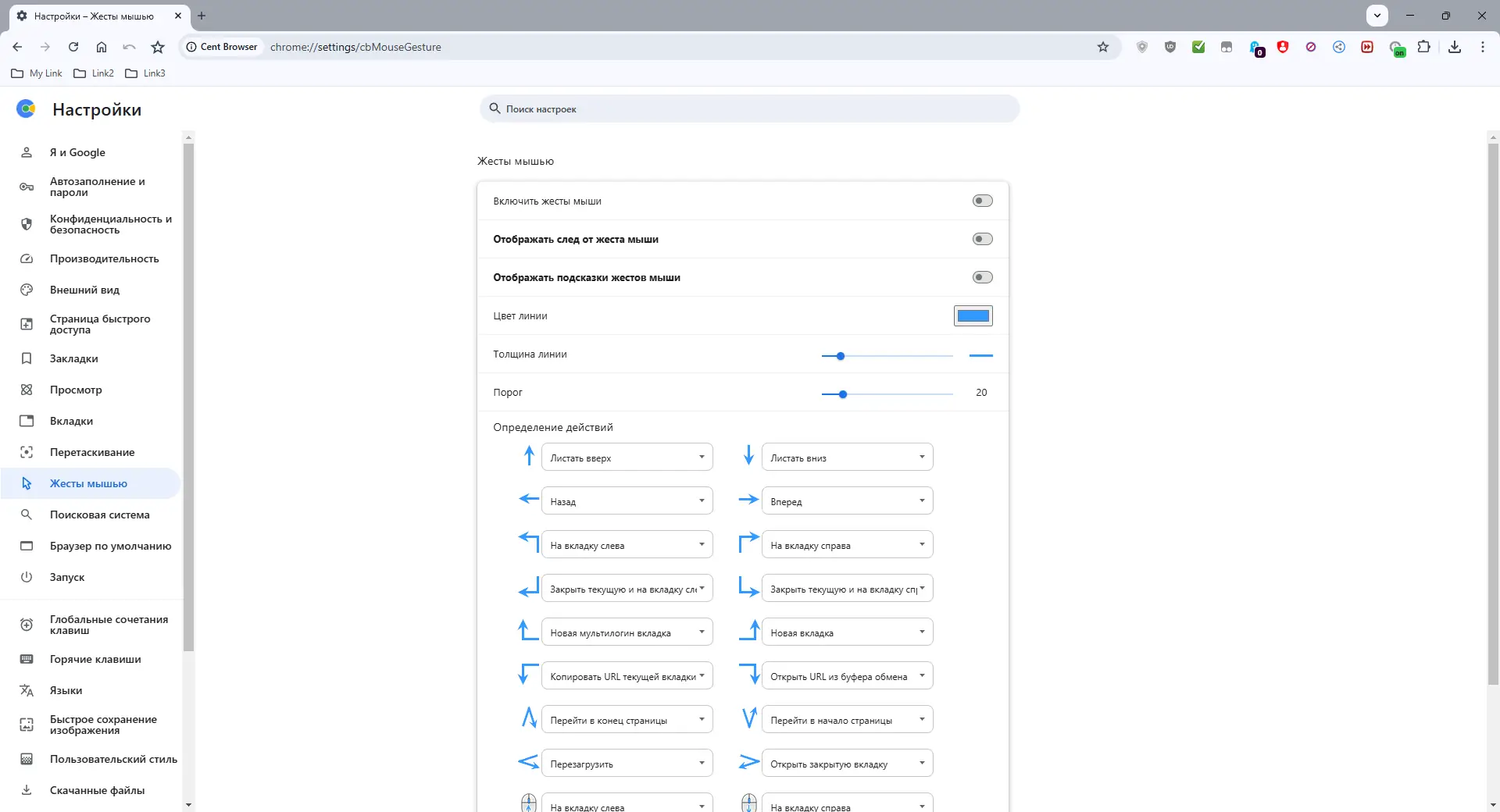Open Открыть URL из буфера обмена dropdown
Viewport: 1500px width, 812px height.
click(848, 676)
